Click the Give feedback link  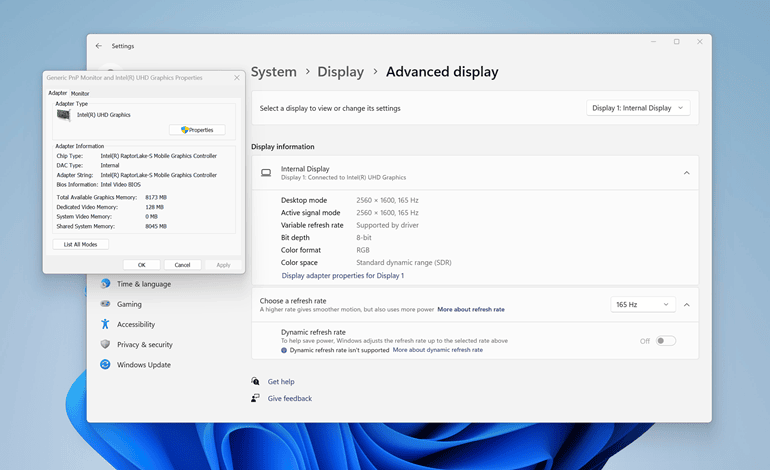click(x=290, y=398)
